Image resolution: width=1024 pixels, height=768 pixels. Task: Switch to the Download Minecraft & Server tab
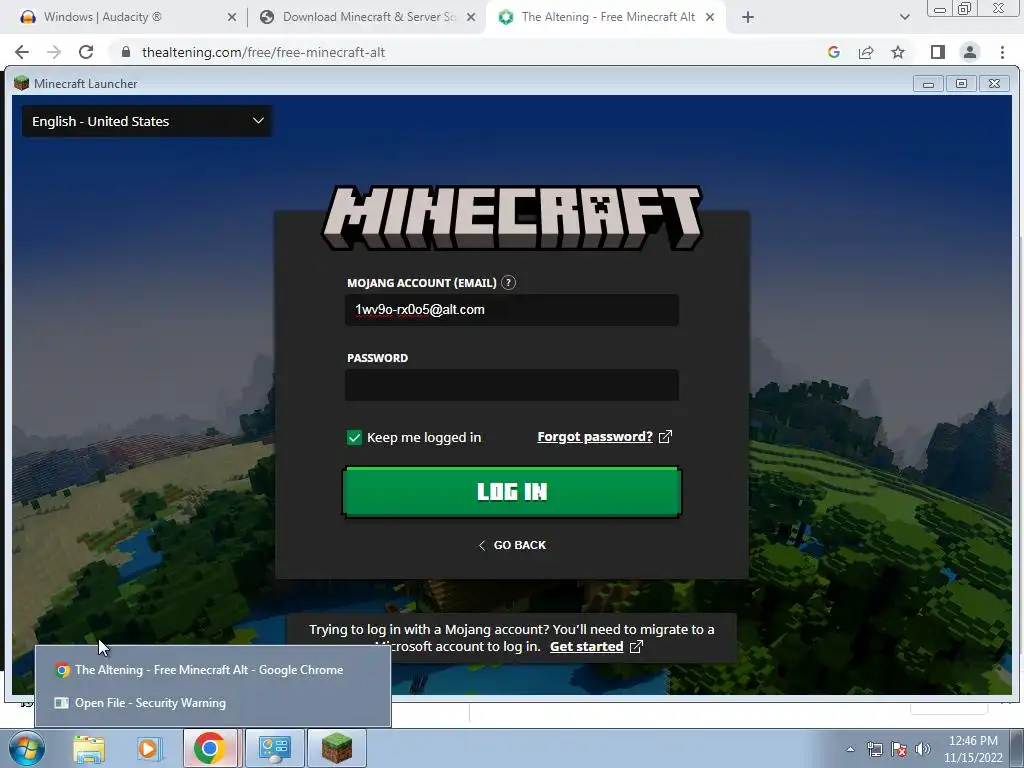click(369, 17)
